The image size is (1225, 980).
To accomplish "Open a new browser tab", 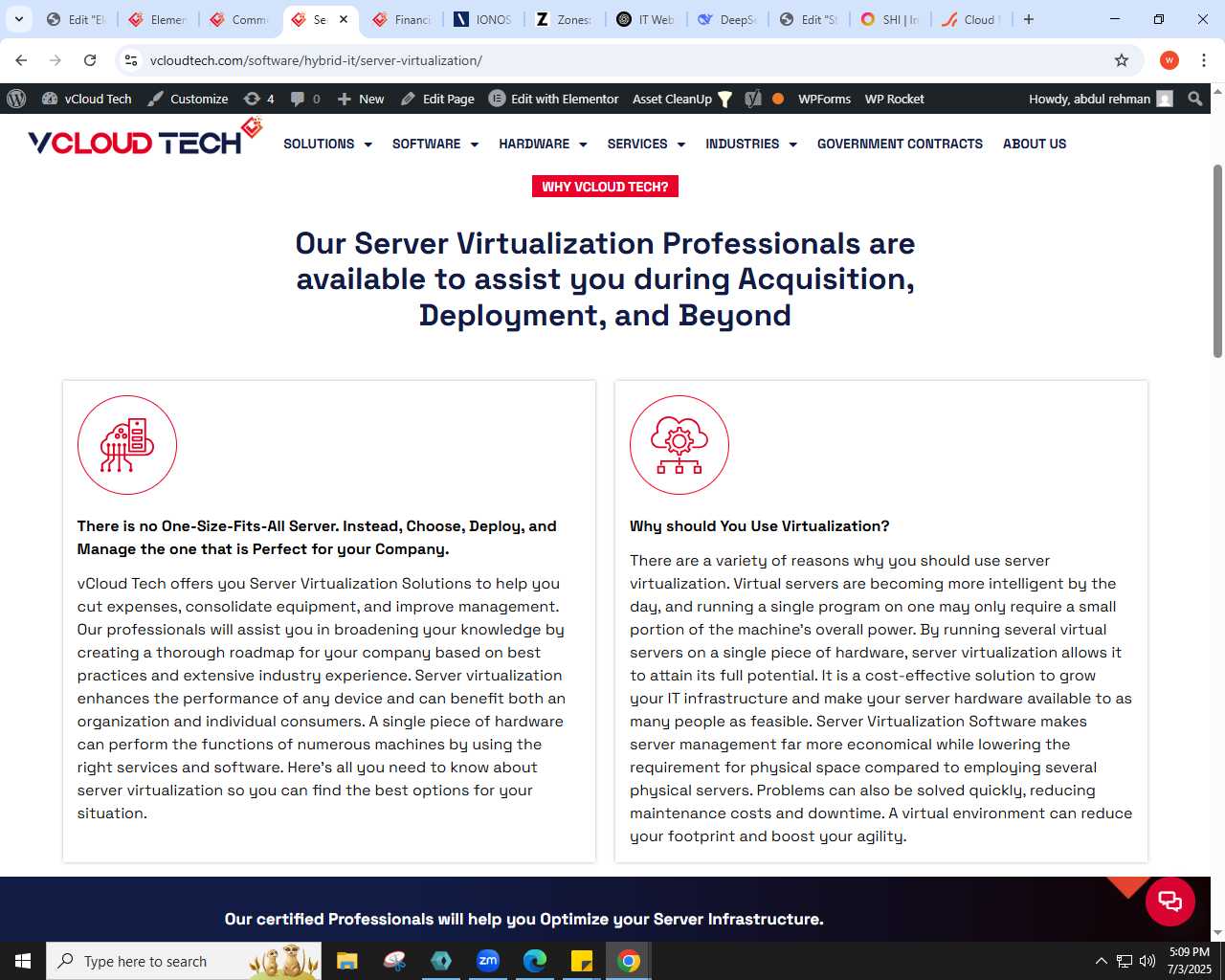I will [x=1029, y=19].
